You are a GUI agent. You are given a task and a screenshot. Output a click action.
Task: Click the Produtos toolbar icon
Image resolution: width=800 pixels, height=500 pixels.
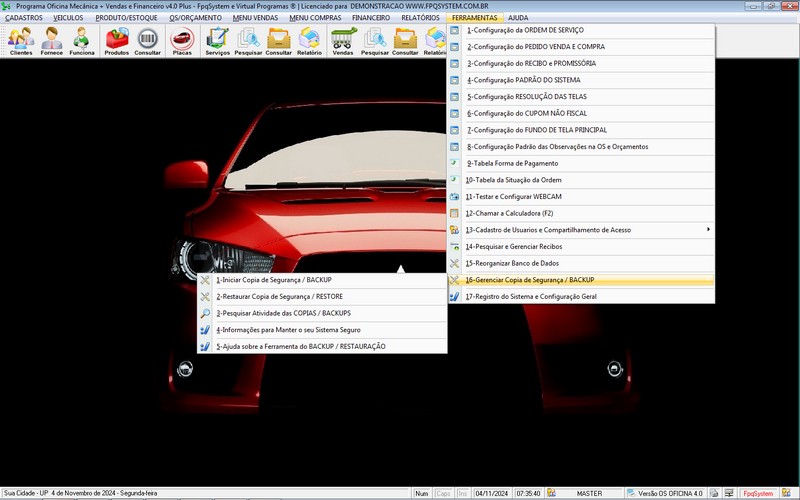coord(116,40)
